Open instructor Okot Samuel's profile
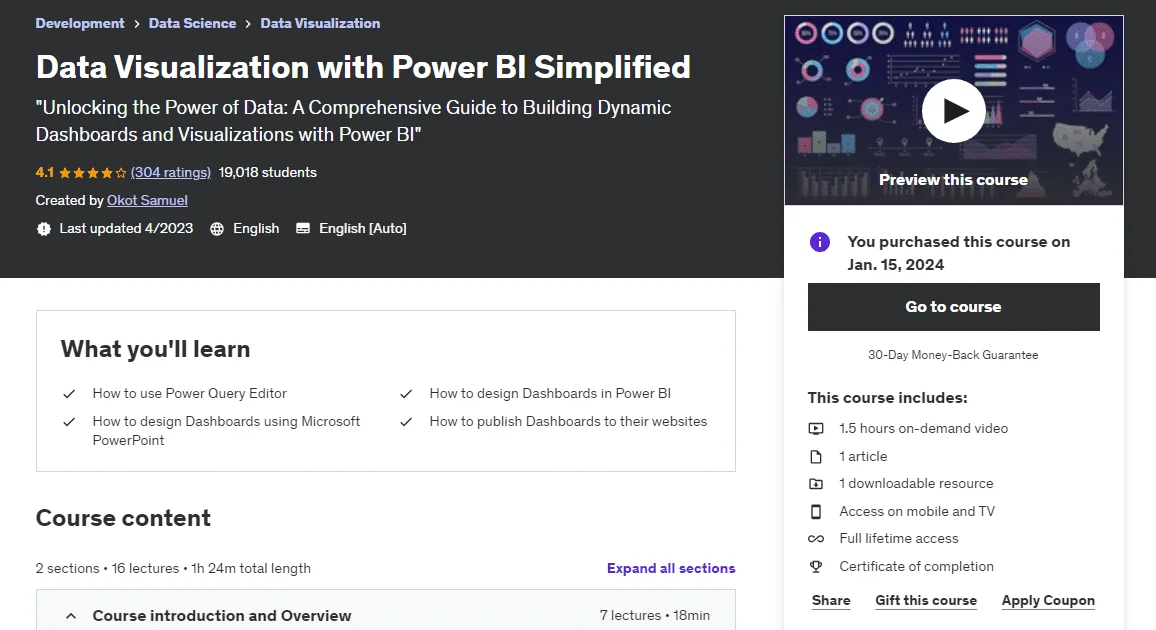 click(x=147, y=200)
